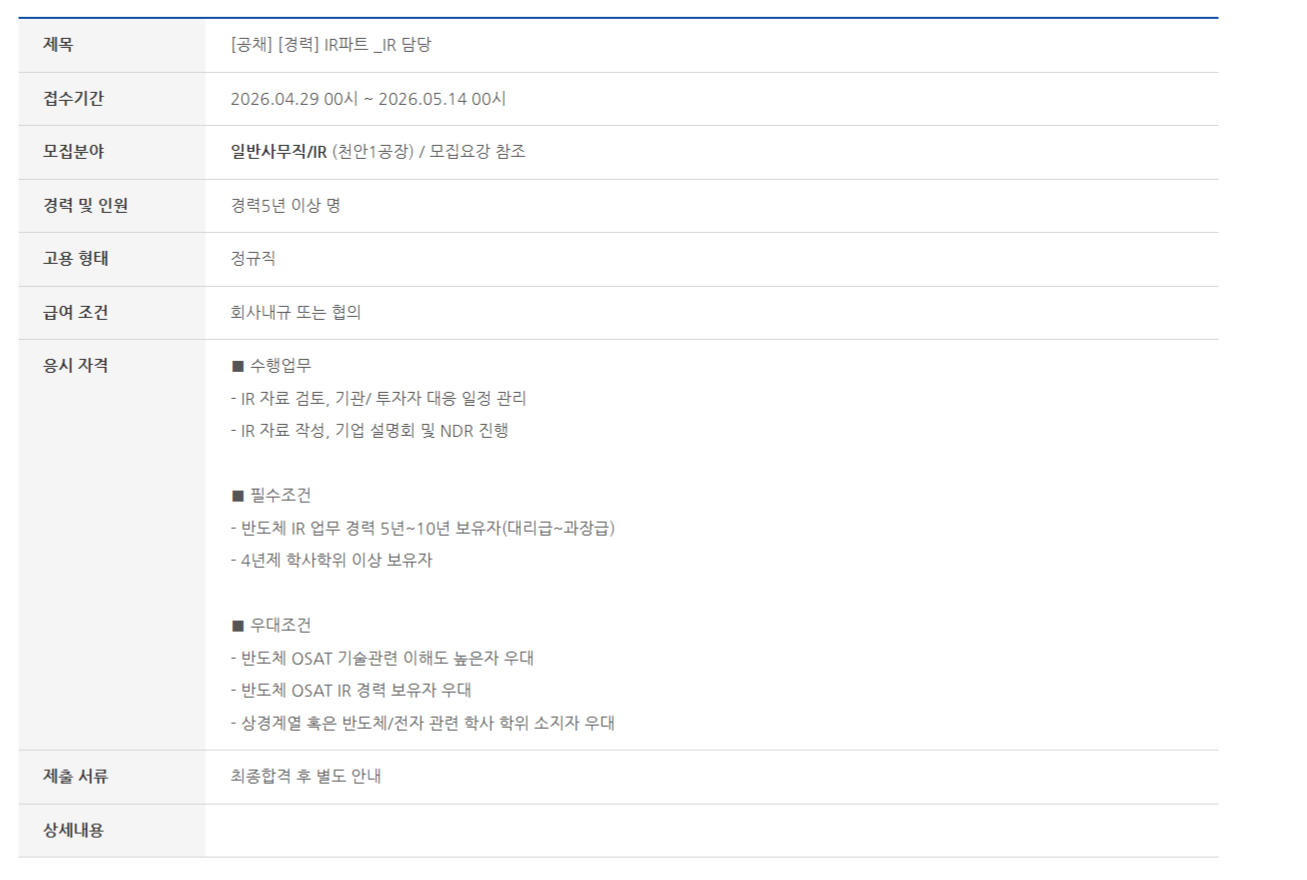Viewport: 1307px width, 880px height.
Task: Click the bold "일반사무직/IR" text
Action: click(278, 152)
